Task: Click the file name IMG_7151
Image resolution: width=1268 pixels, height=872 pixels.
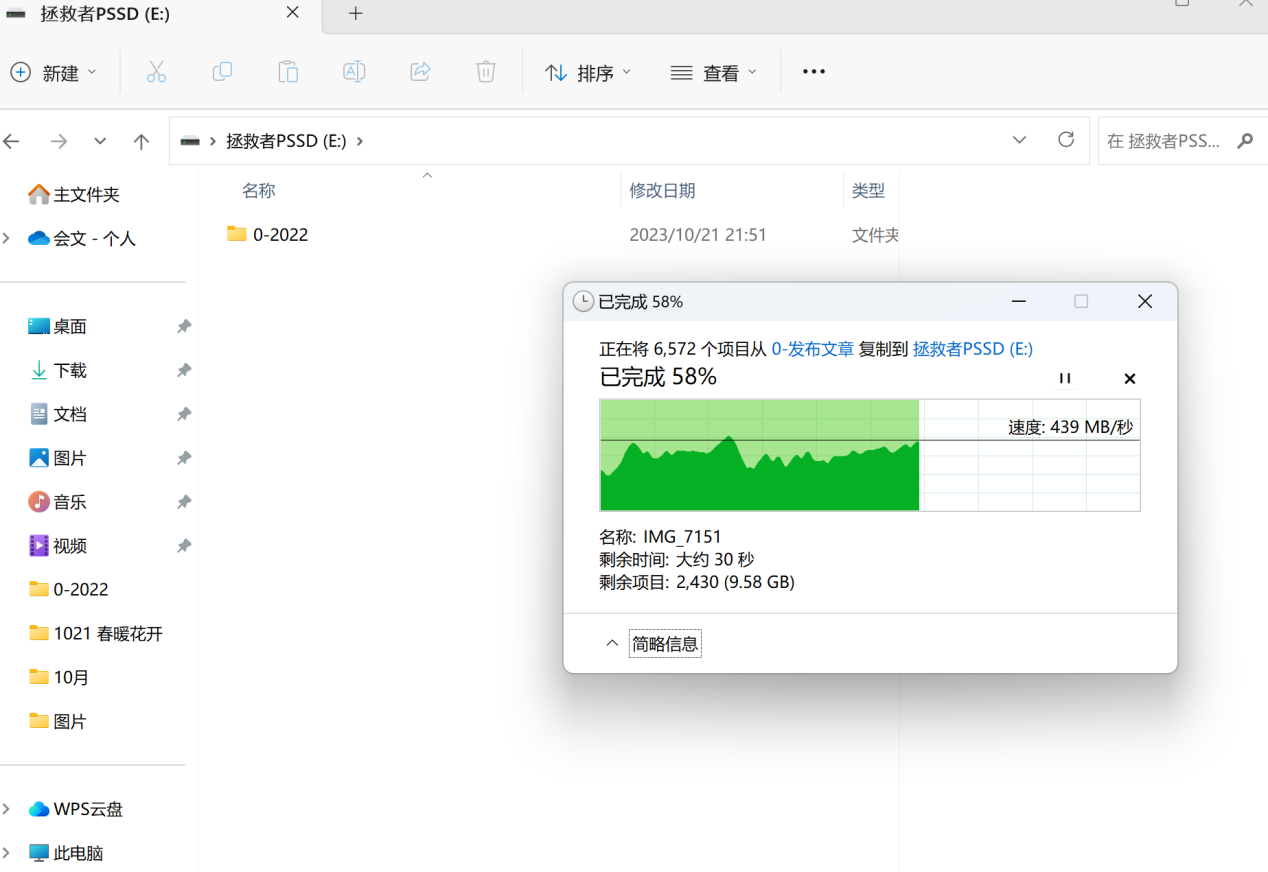Action: pos(682,537)
